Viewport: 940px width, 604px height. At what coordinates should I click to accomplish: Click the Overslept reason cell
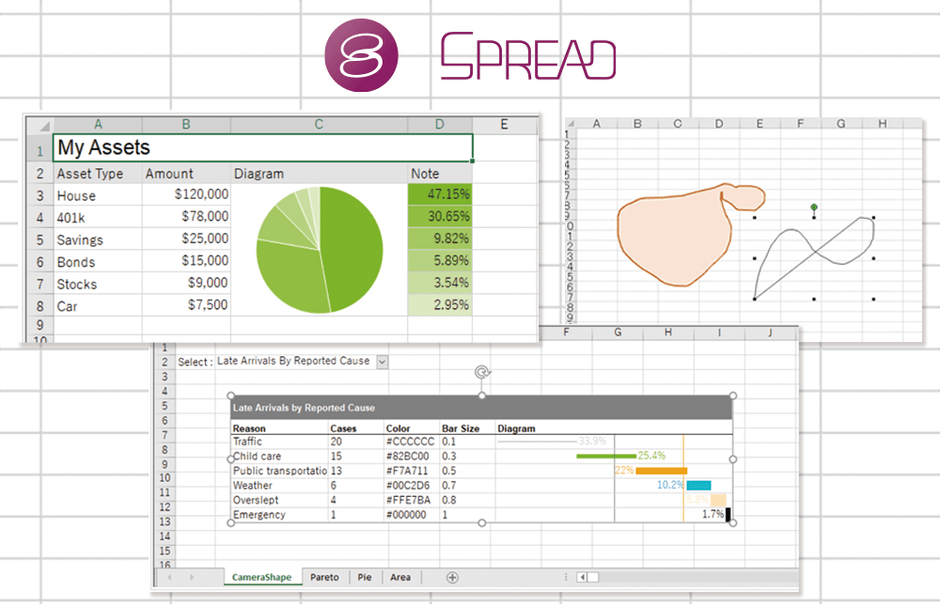(279, 500)
